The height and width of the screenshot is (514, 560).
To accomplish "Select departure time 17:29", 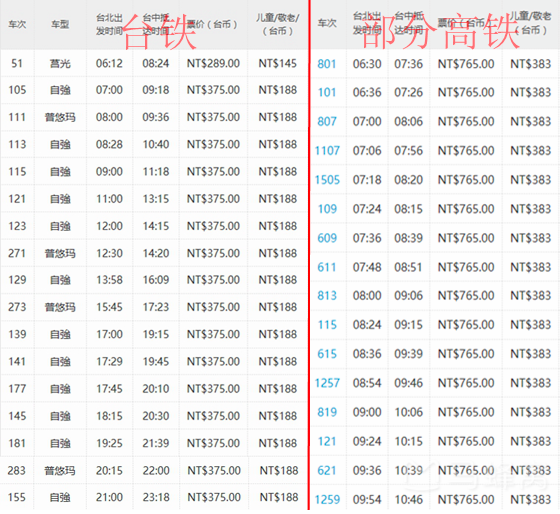I will [x=109, y=362].
